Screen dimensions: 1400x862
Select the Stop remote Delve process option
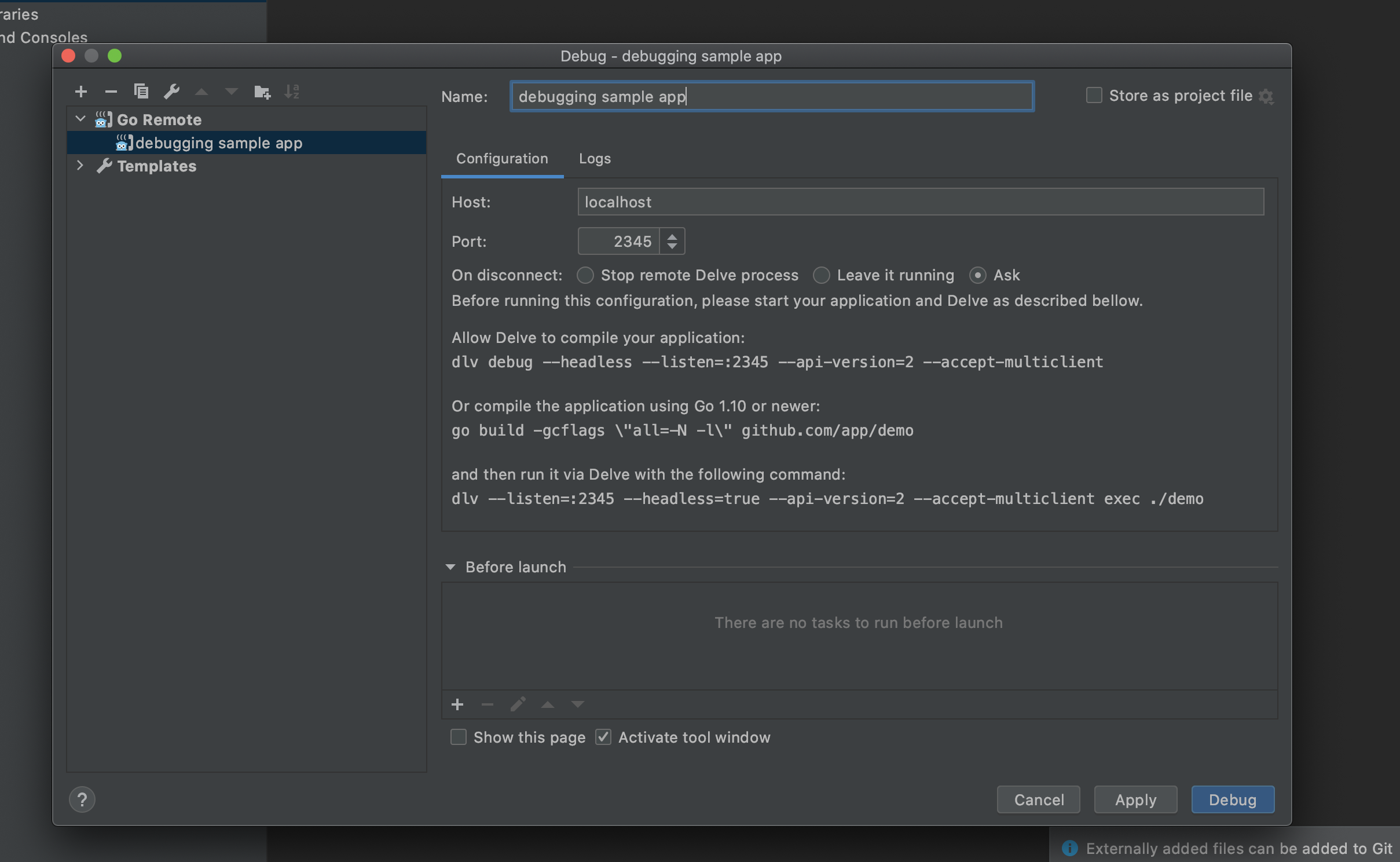click(585, 275)
